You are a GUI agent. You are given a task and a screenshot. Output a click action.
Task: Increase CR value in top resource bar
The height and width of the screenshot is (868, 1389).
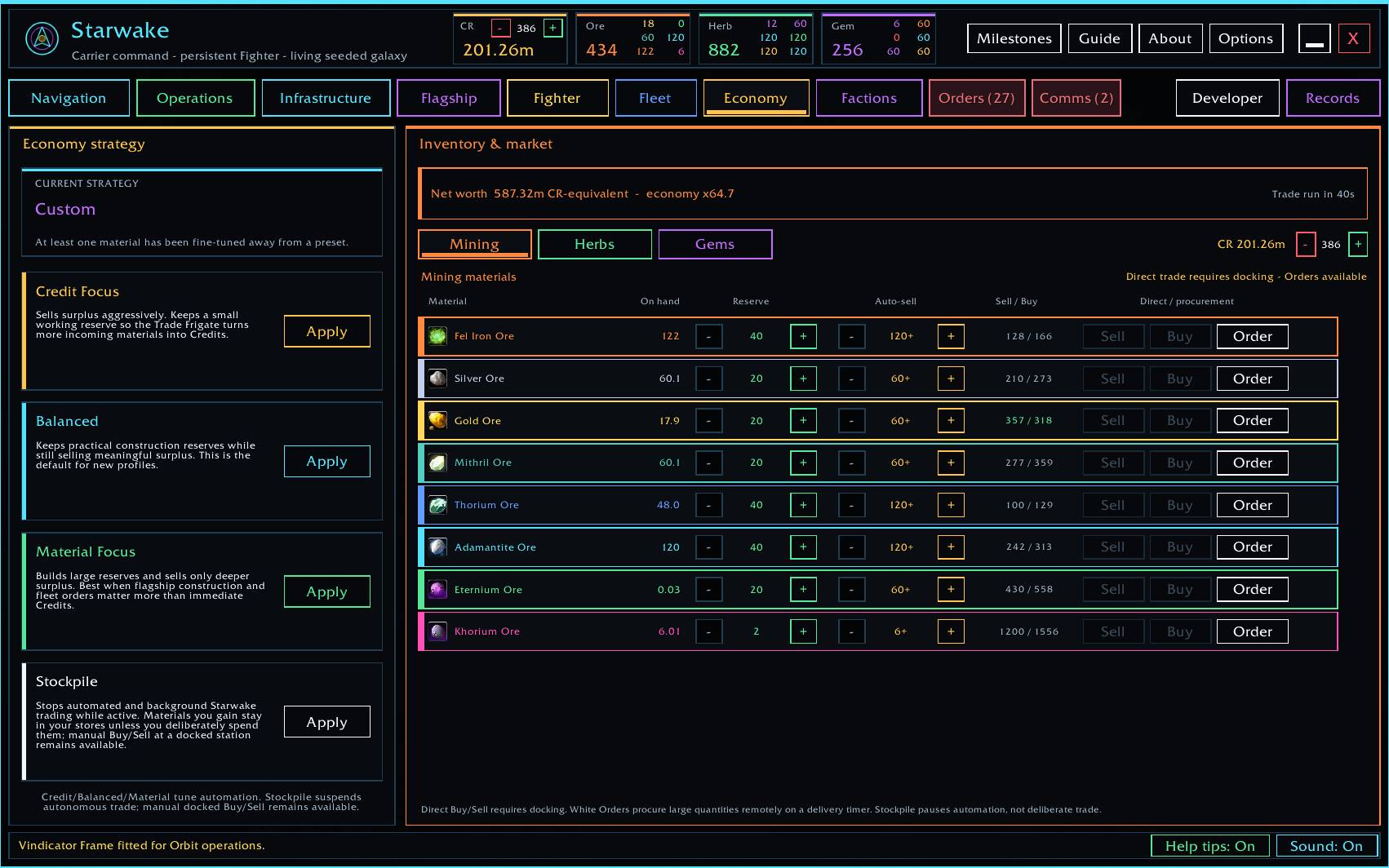tap(552, 28)
